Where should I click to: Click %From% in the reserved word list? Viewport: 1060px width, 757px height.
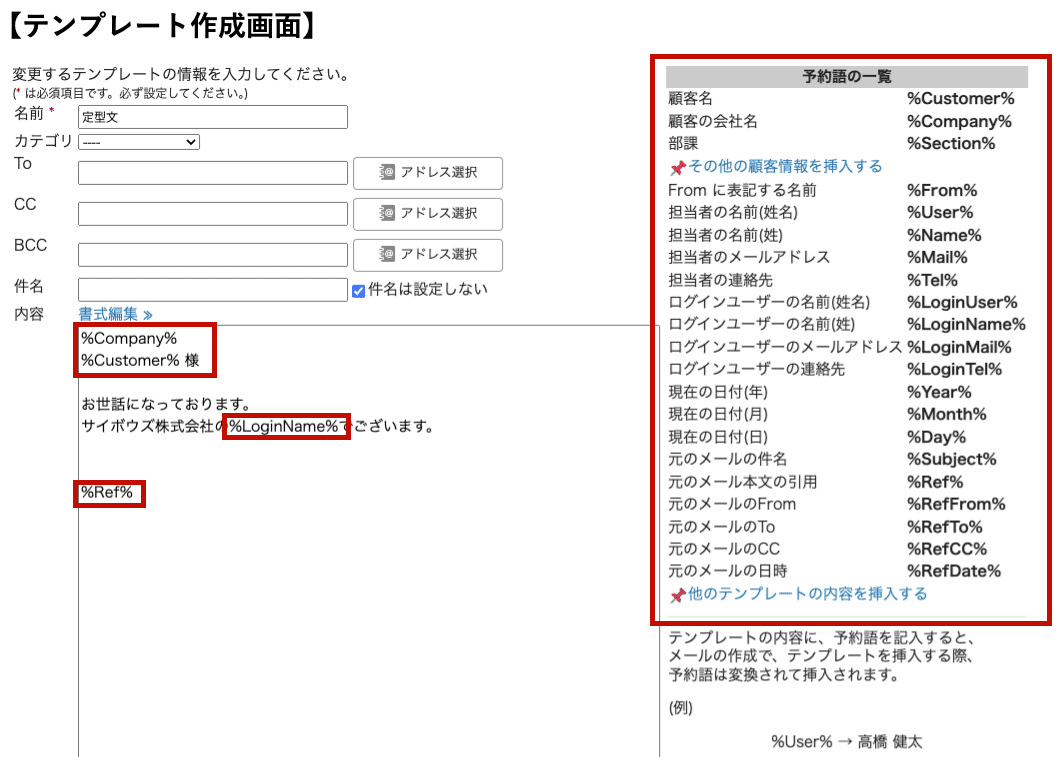(x=942, y=191)
